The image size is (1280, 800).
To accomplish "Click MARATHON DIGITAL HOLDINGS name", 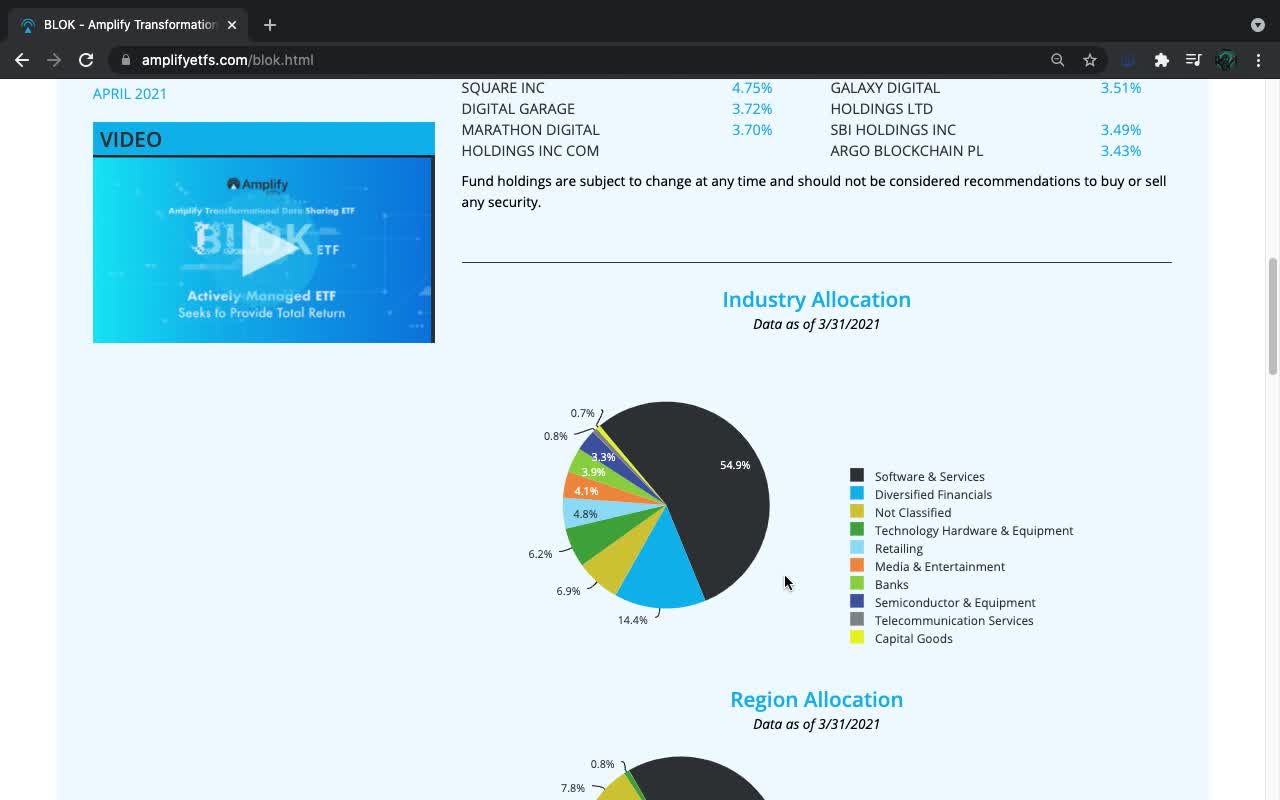I will tap(530, 140).
